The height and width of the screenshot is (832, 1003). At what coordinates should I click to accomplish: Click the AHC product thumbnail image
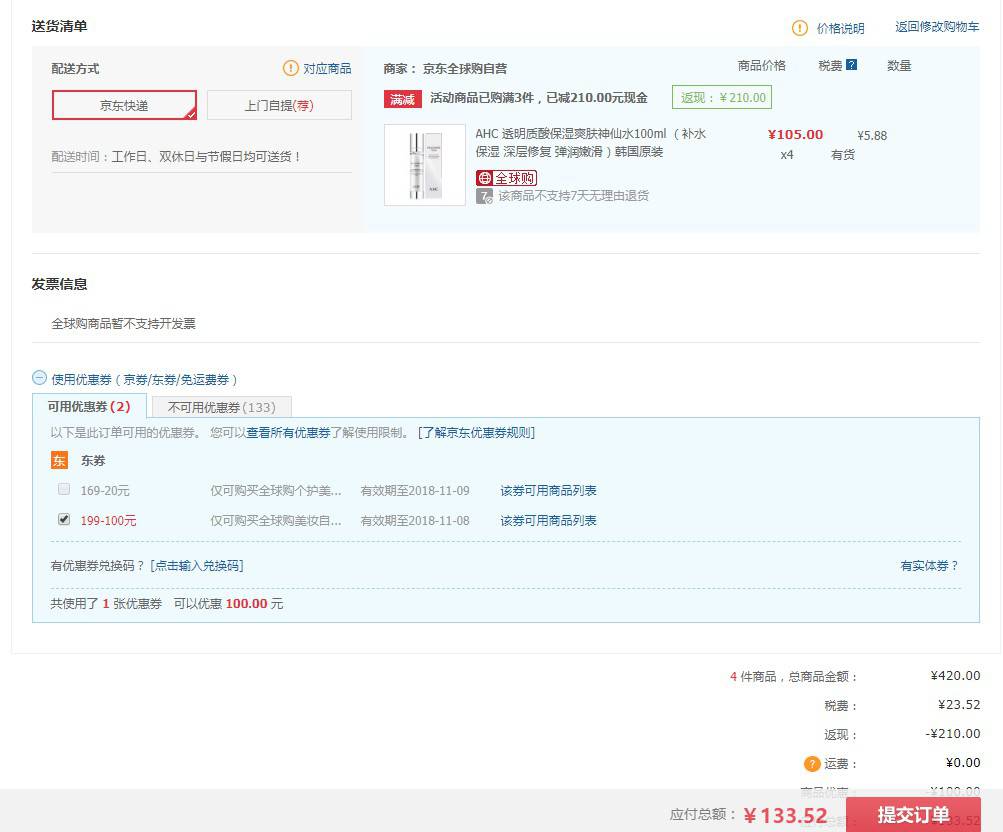tap(424, 163)
